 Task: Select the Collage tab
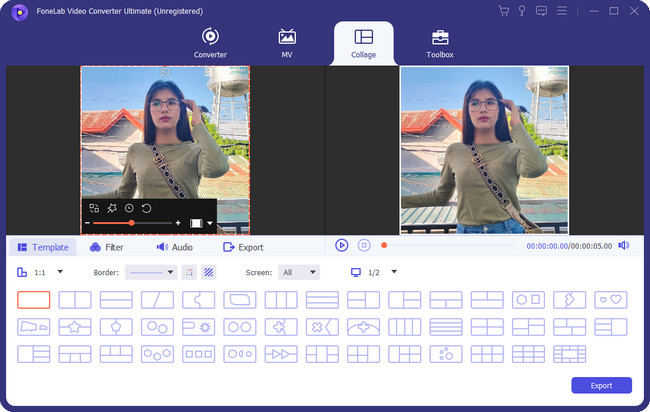tap(364, 44)
